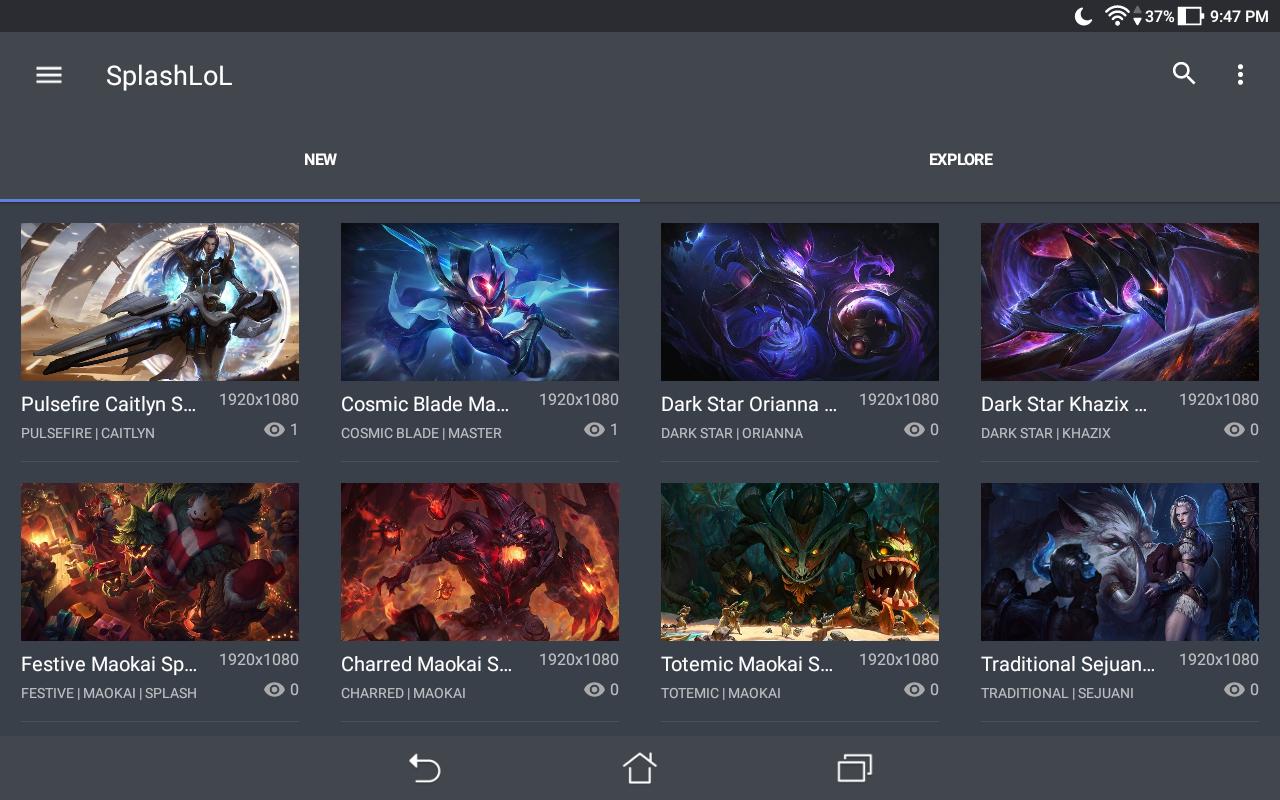Open the three-dot overflow menu
The image size is (1280, 800).
coord(1240,74)
